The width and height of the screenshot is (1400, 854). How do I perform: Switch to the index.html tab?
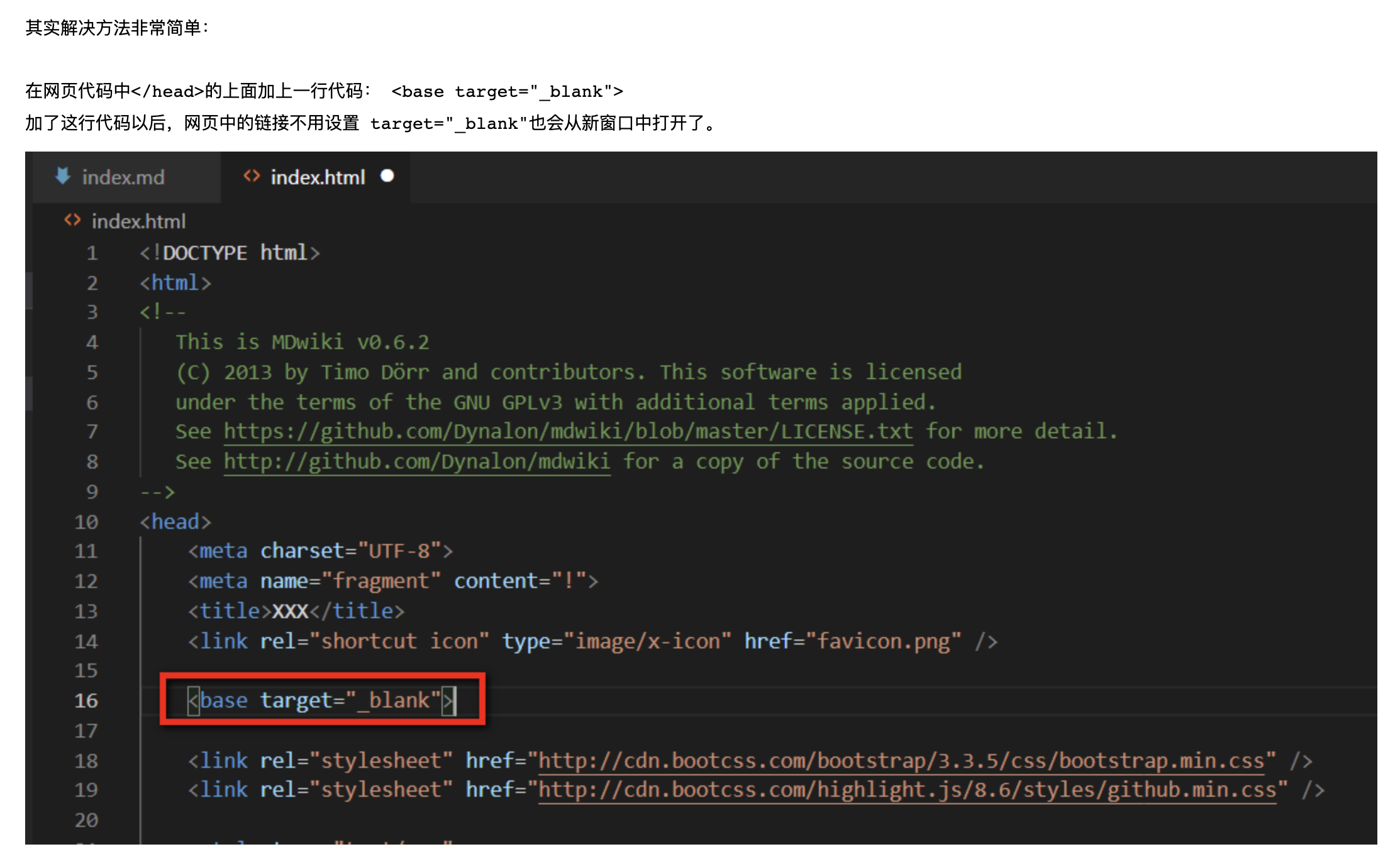coord(318,177)
